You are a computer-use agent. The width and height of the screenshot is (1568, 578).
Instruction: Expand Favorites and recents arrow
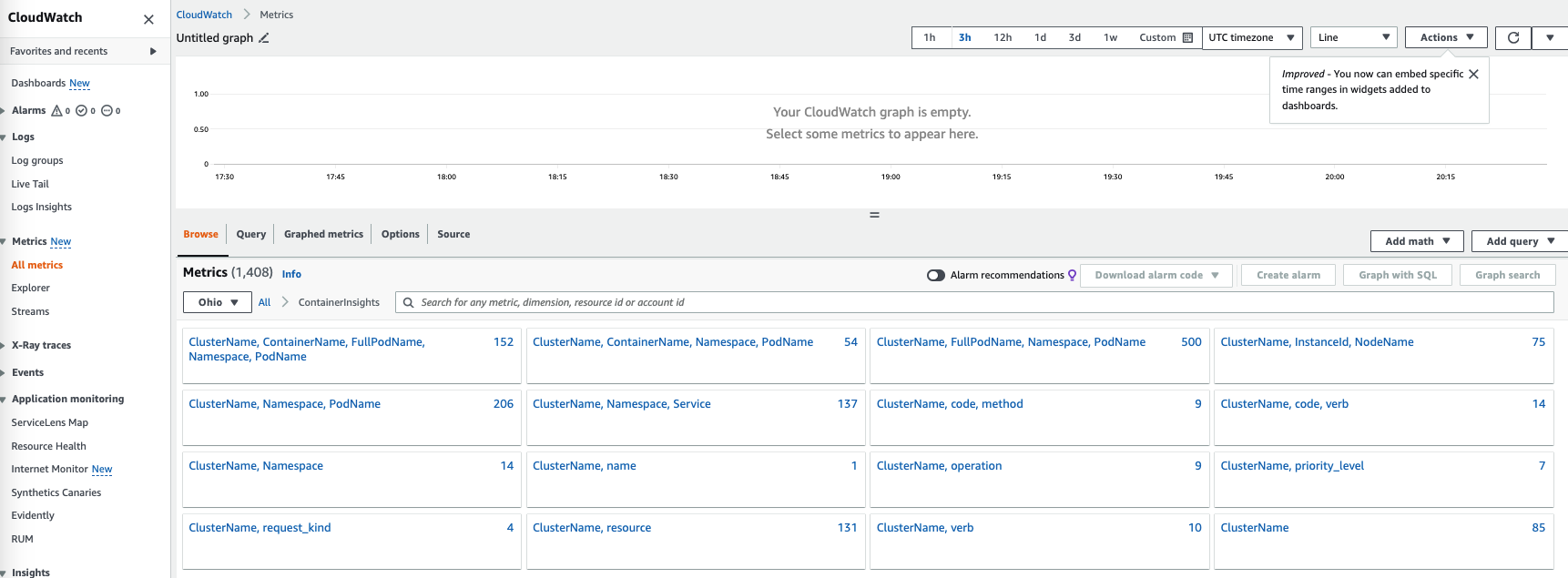(x=153, y=51)
